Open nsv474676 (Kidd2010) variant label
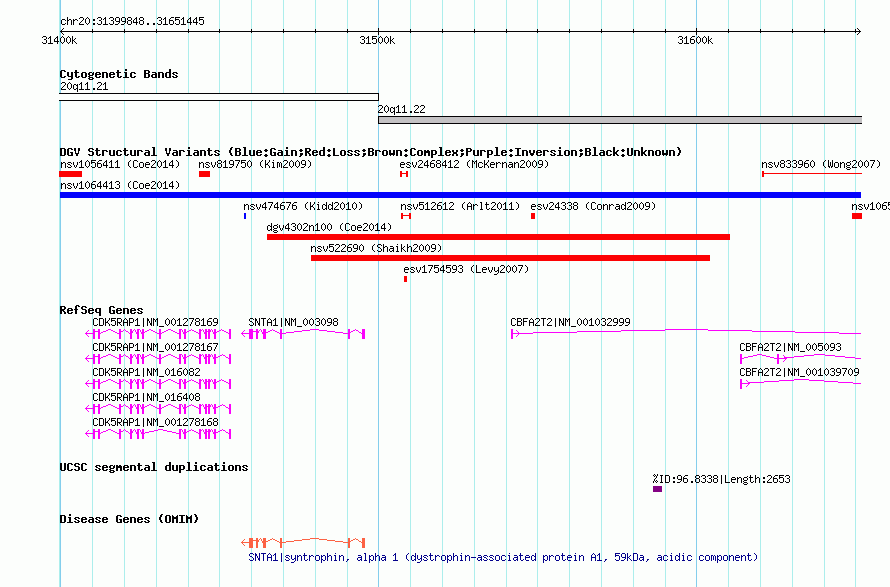Image resolution: width=890 pixels, height=587 pixels. coord(303,206)
